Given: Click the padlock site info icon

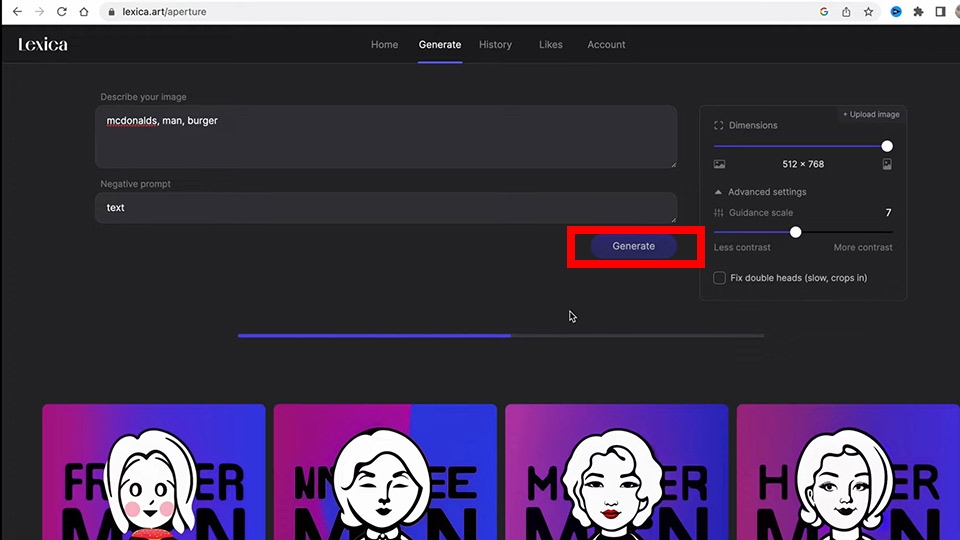Looking at the screenshot, I should click(111, 12).
